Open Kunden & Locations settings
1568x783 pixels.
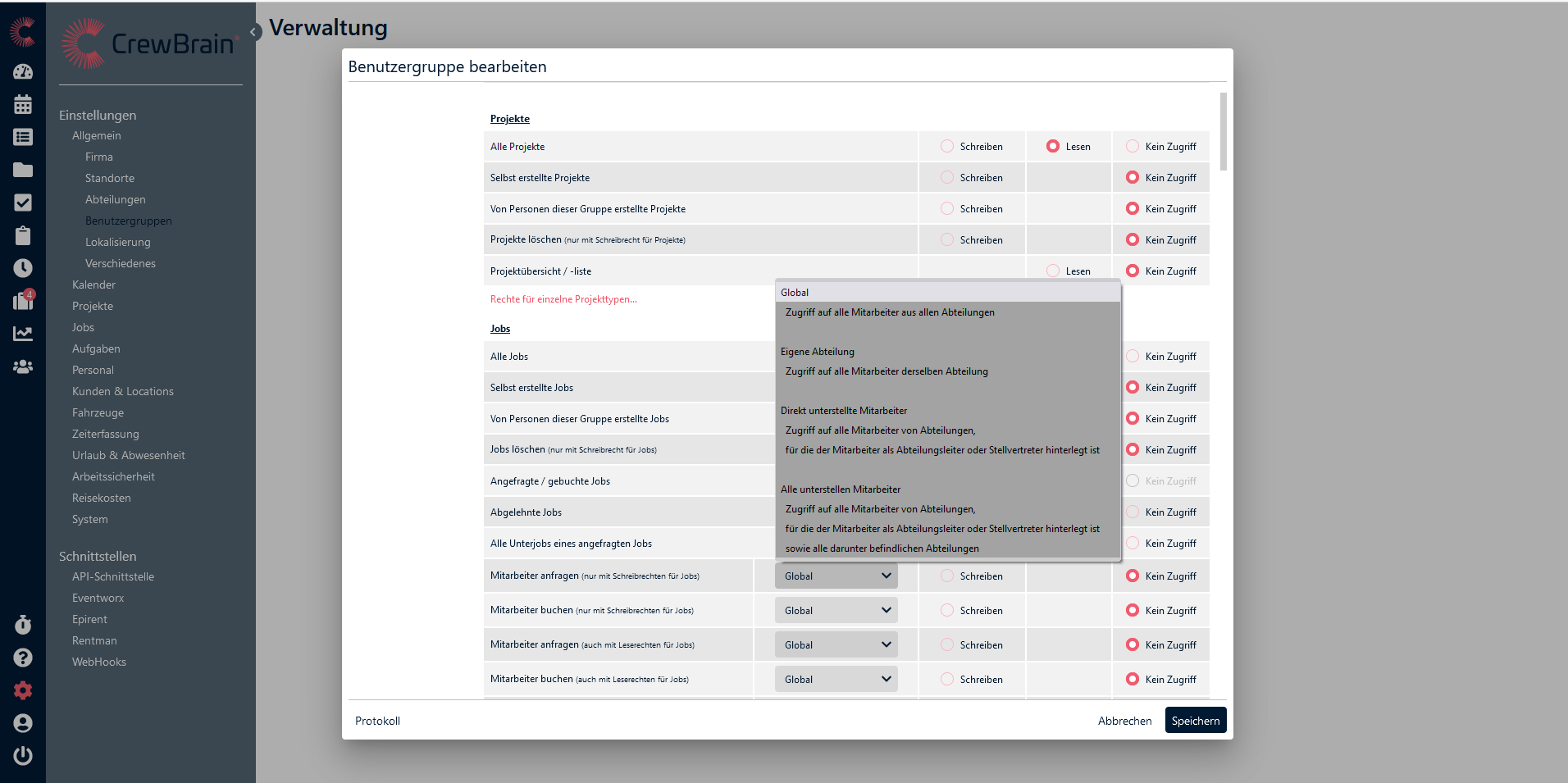[122, 391]
